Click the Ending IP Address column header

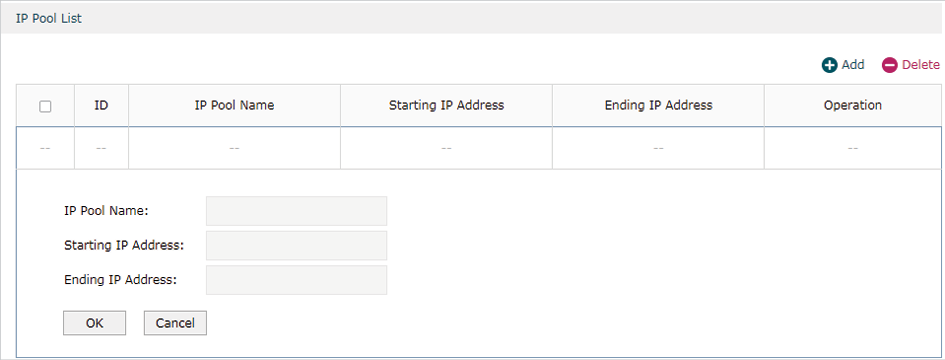658,106
